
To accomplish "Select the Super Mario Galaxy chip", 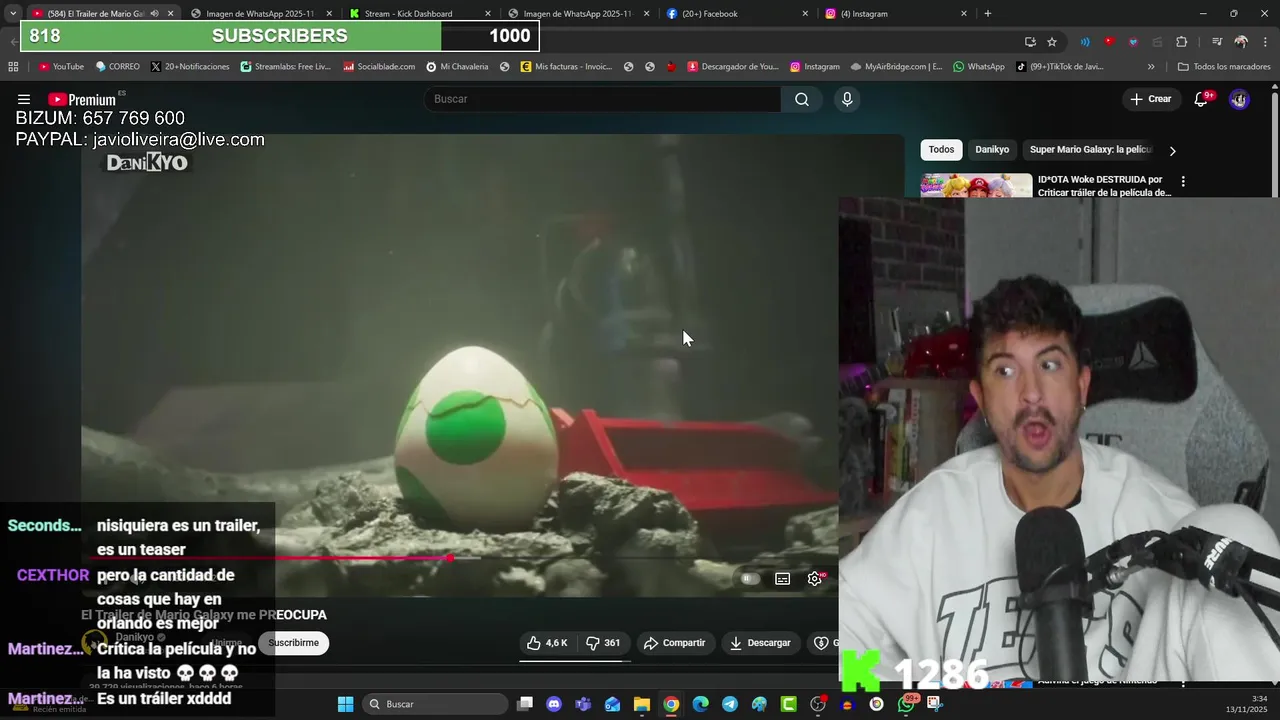I will pos(1090,149).
